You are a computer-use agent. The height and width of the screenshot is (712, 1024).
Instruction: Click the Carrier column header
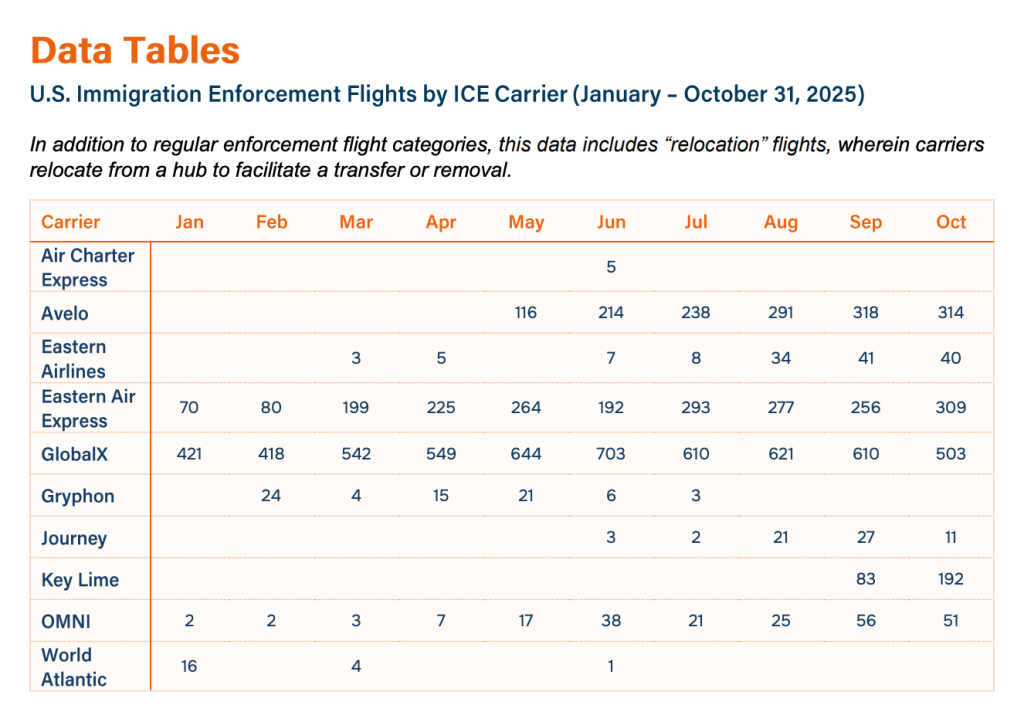click(x=70, y=222)
